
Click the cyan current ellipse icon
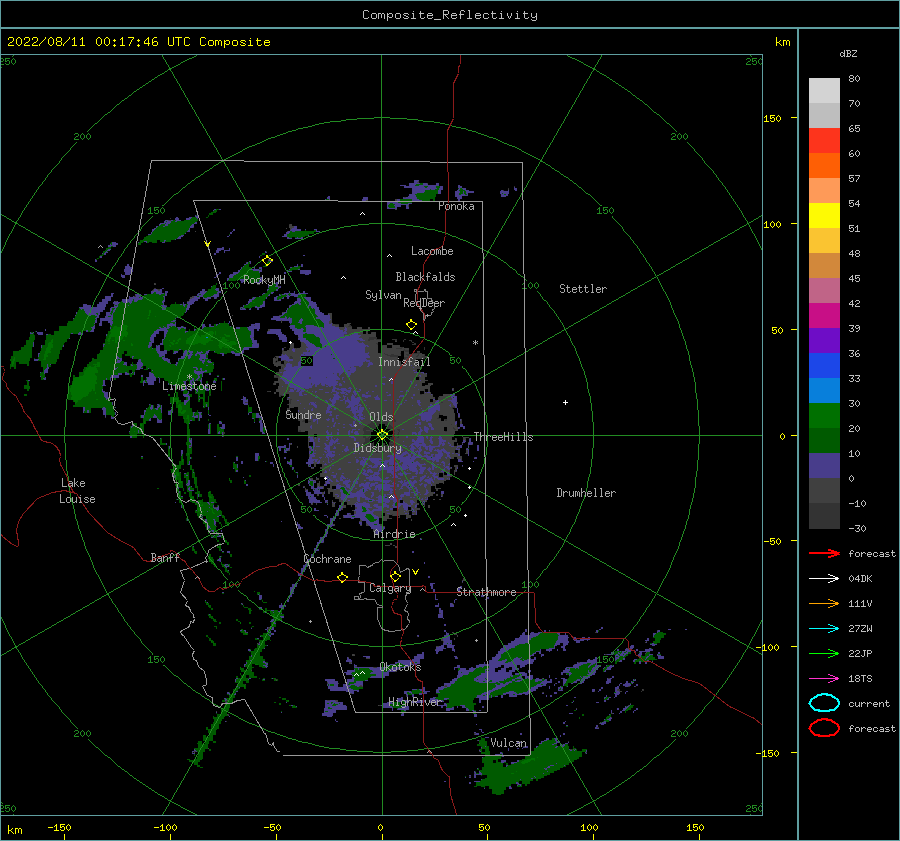coord(824,703)
